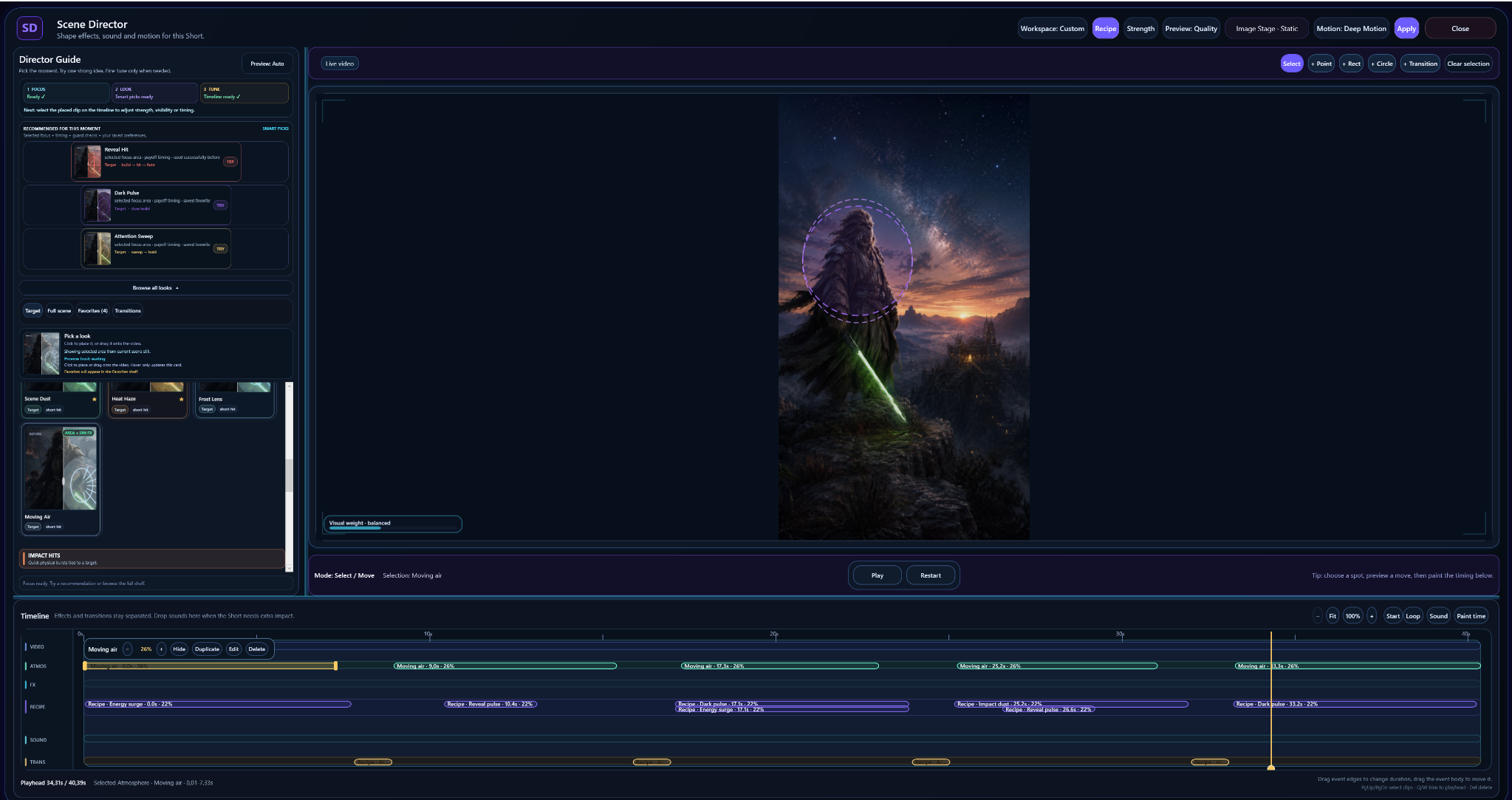Open the Preview: Auto option in Director Guide
Screen dimensions: 1512x800
pos(267,64)
